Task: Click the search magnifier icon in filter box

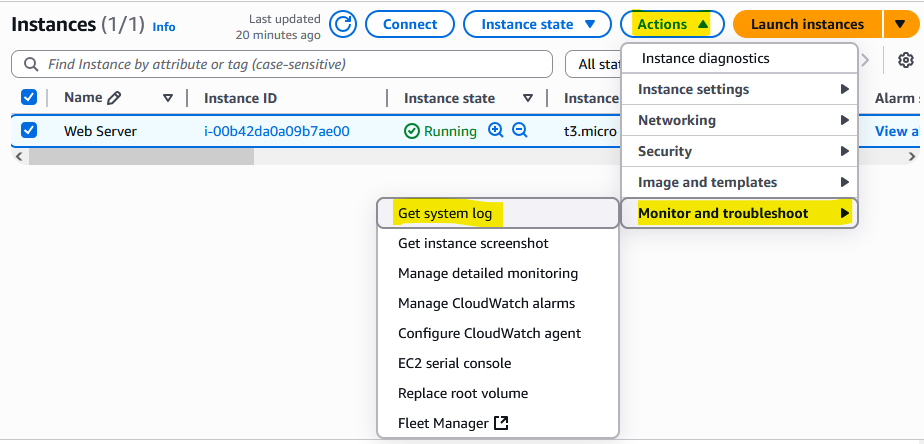Action: click(31, 64)
